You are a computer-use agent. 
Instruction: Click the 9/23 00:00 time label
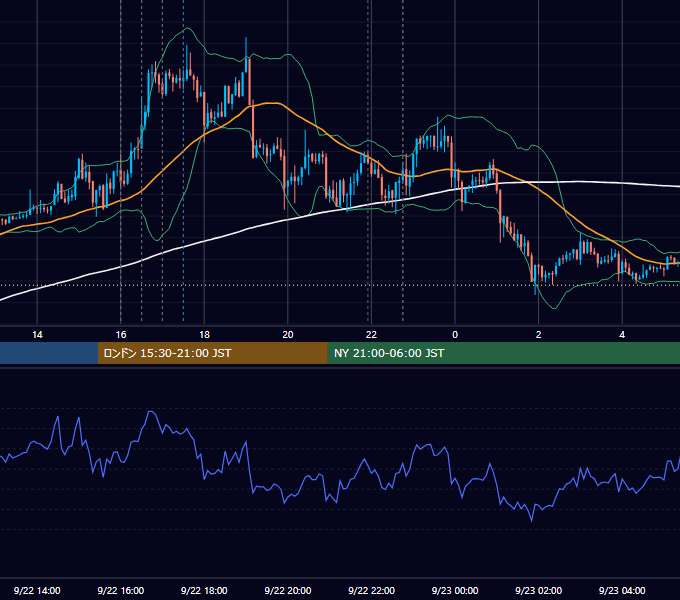(x=455, y=590)
